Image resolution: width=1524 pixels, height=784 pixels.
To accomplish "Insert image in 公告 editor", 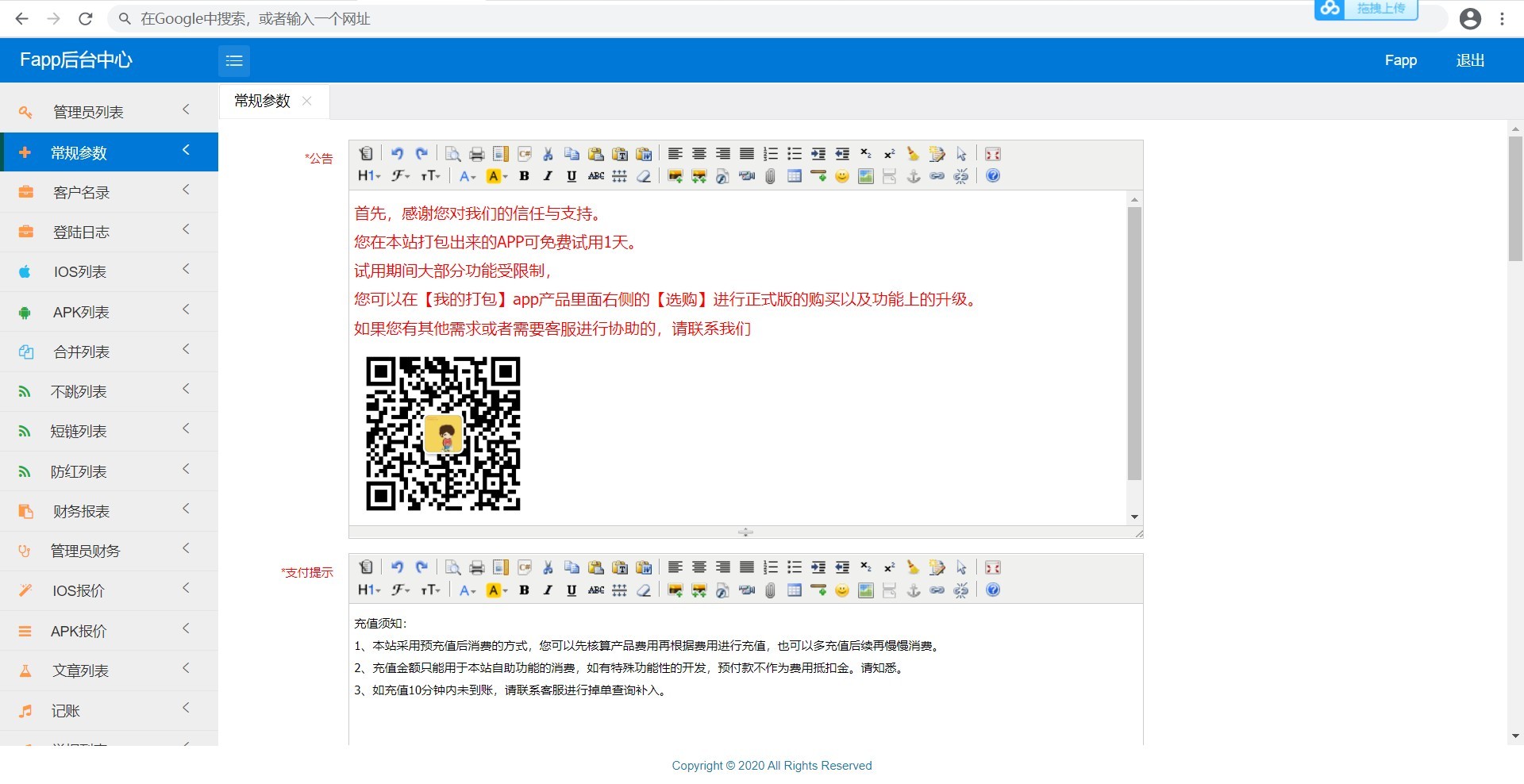I will click(x=675, y=176).
